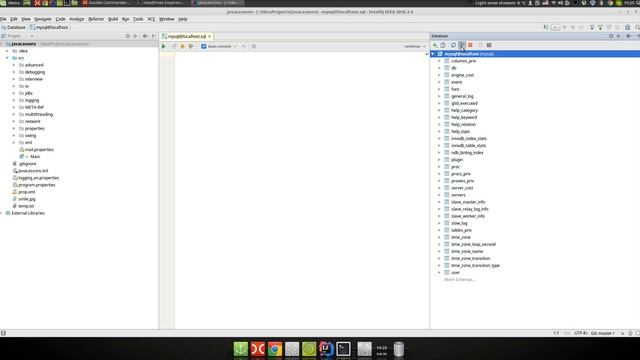640x360 pixels.
Task: Click the Duplicate data source icon
Action: coord(443,45)
